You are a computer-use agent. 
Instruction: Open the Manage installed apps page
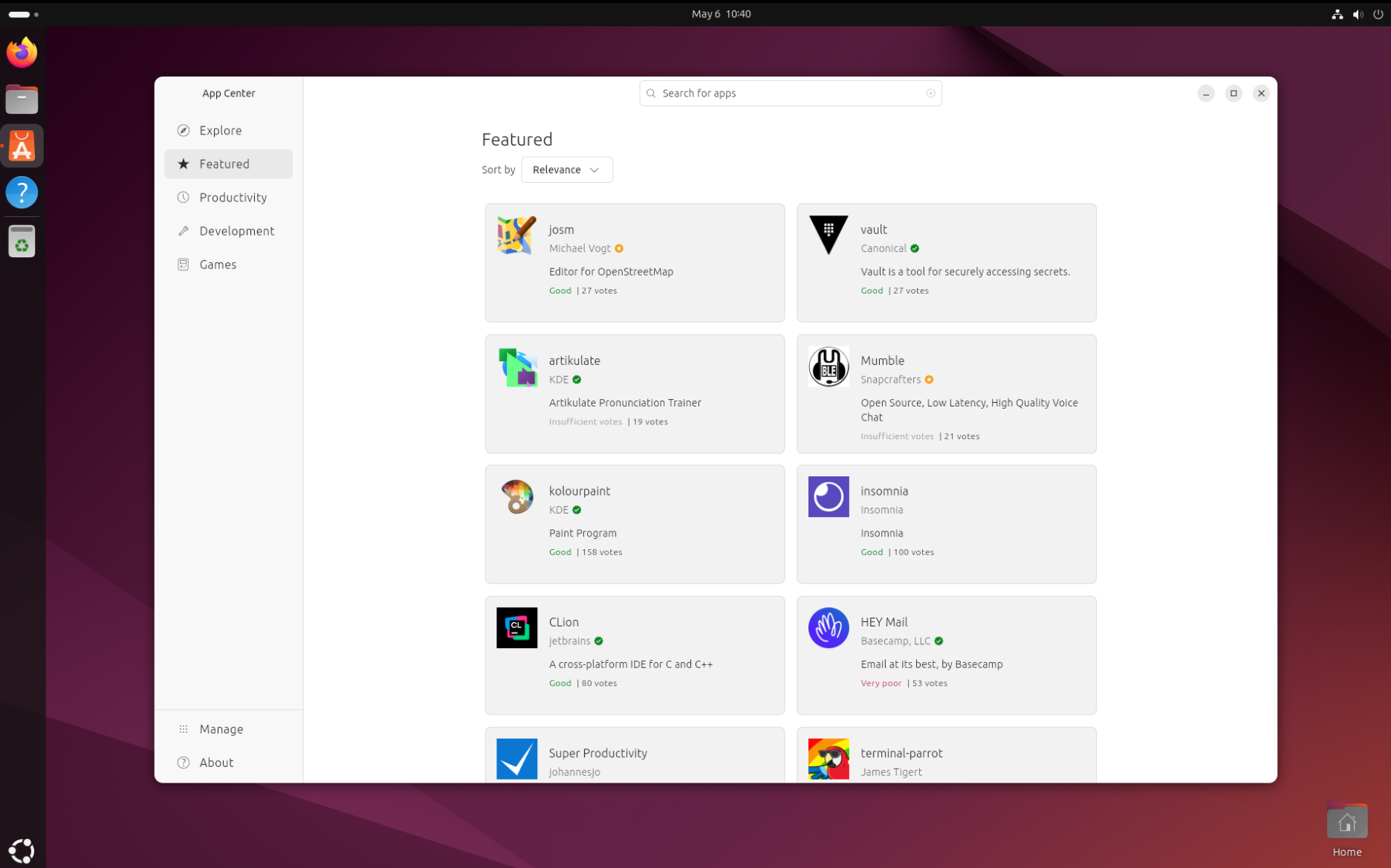tap(221, 729)
